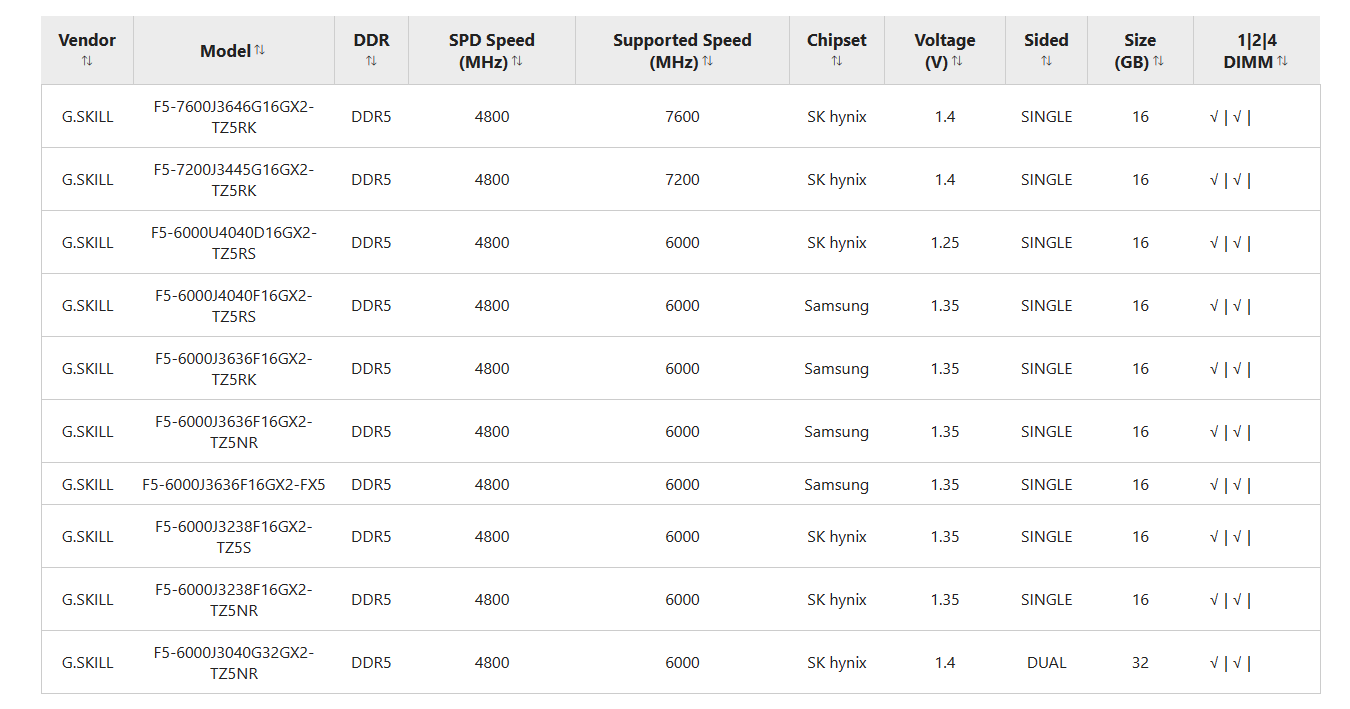
Task: Click supported speed value 7600
Action: [682, 117]
